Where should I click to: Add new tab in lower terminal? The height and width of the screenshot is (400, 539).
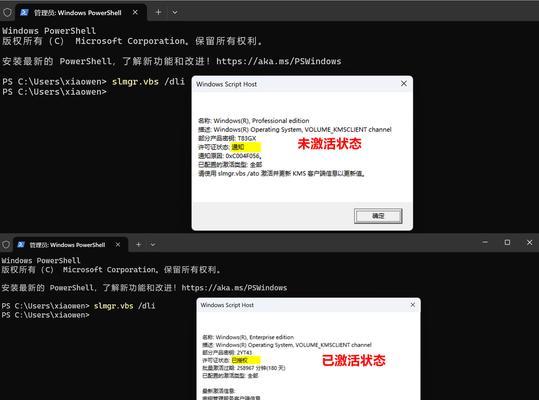[x=138, y=244]
